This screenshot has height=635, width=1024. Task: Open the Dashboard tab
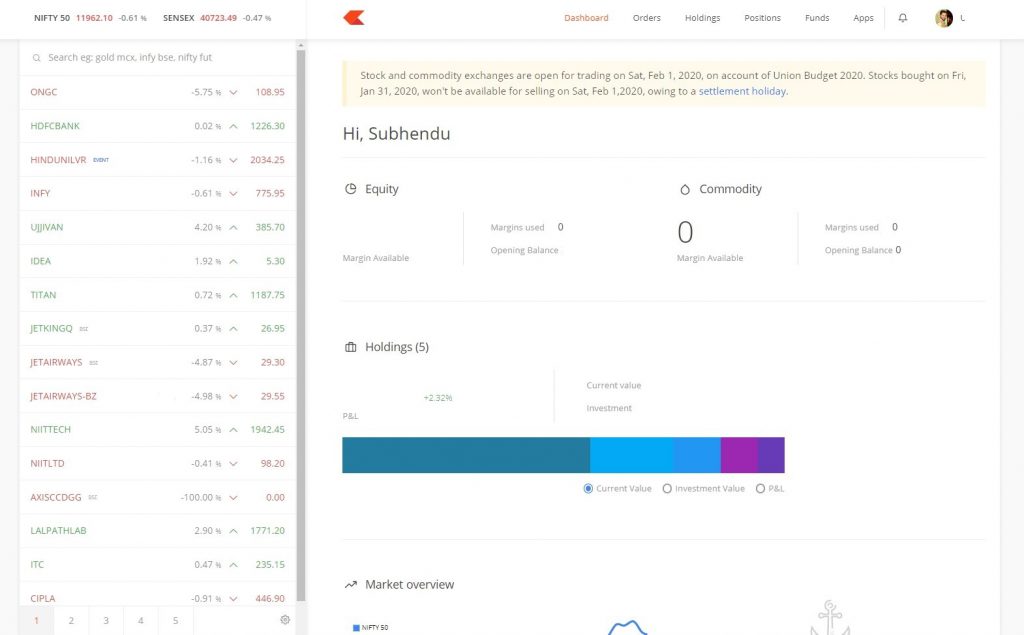[586, 18]
